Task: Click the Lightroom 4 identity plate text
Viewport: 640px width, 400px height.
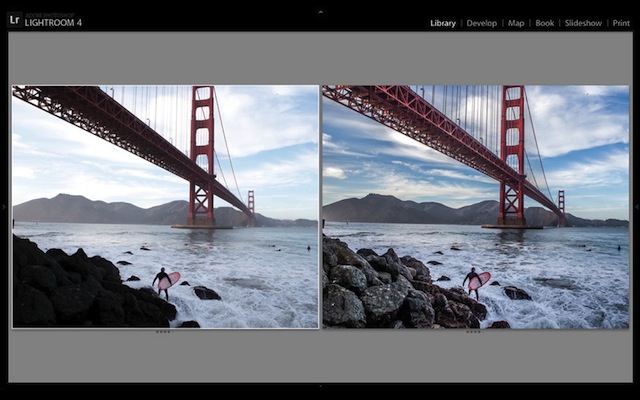Action: [x=52, y=22]
